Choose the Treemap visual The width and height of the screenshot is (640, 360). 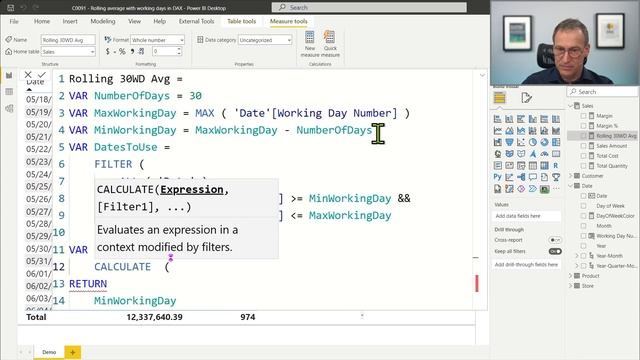pos(556,142)
